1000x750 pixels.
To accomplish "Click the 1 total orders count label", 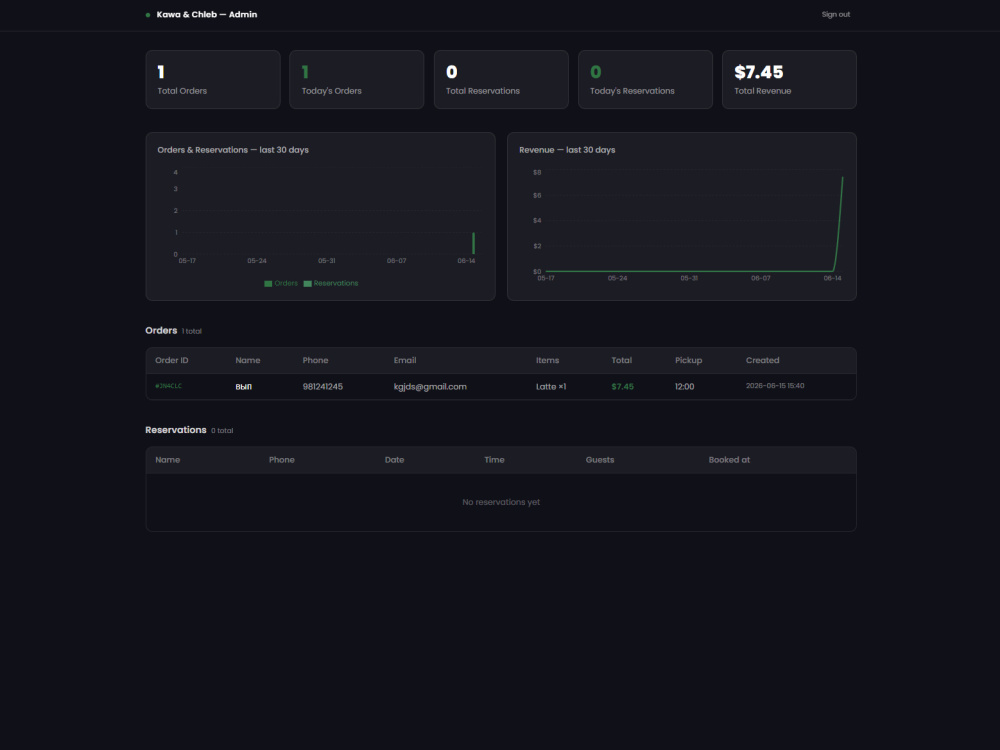I will click(x=191, y=331).
